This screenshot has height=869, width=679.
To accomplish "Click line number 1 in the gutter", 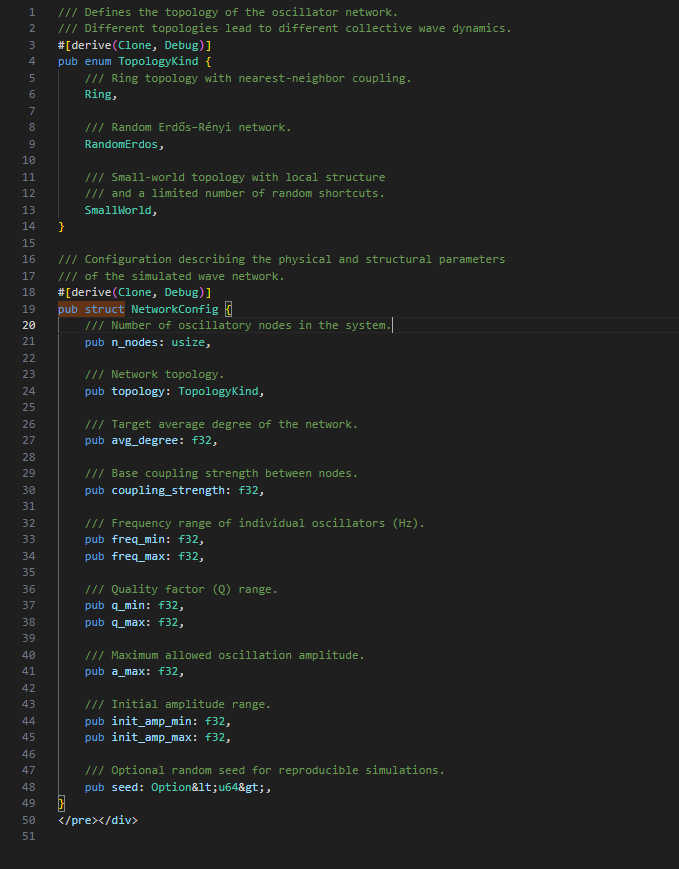I will (x=32, y=12).
